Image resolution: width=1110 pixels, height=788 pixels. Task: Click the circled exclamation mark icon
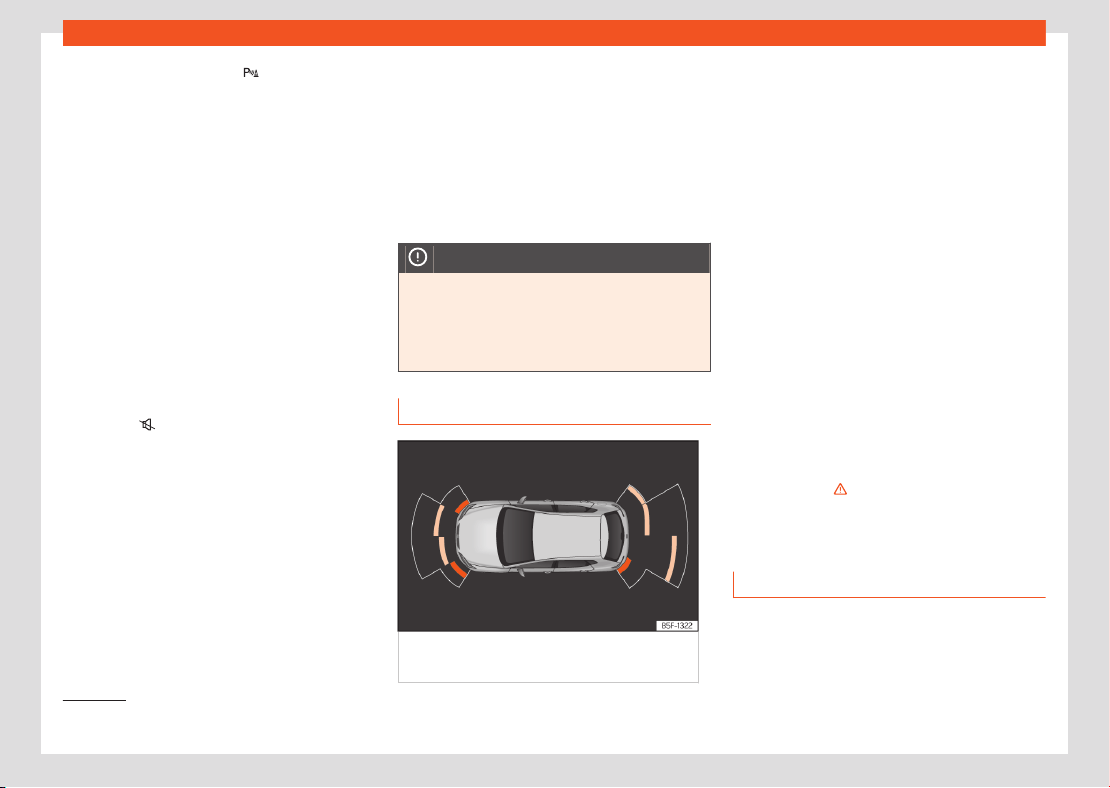pyautogui.click(x=418, y=258)
